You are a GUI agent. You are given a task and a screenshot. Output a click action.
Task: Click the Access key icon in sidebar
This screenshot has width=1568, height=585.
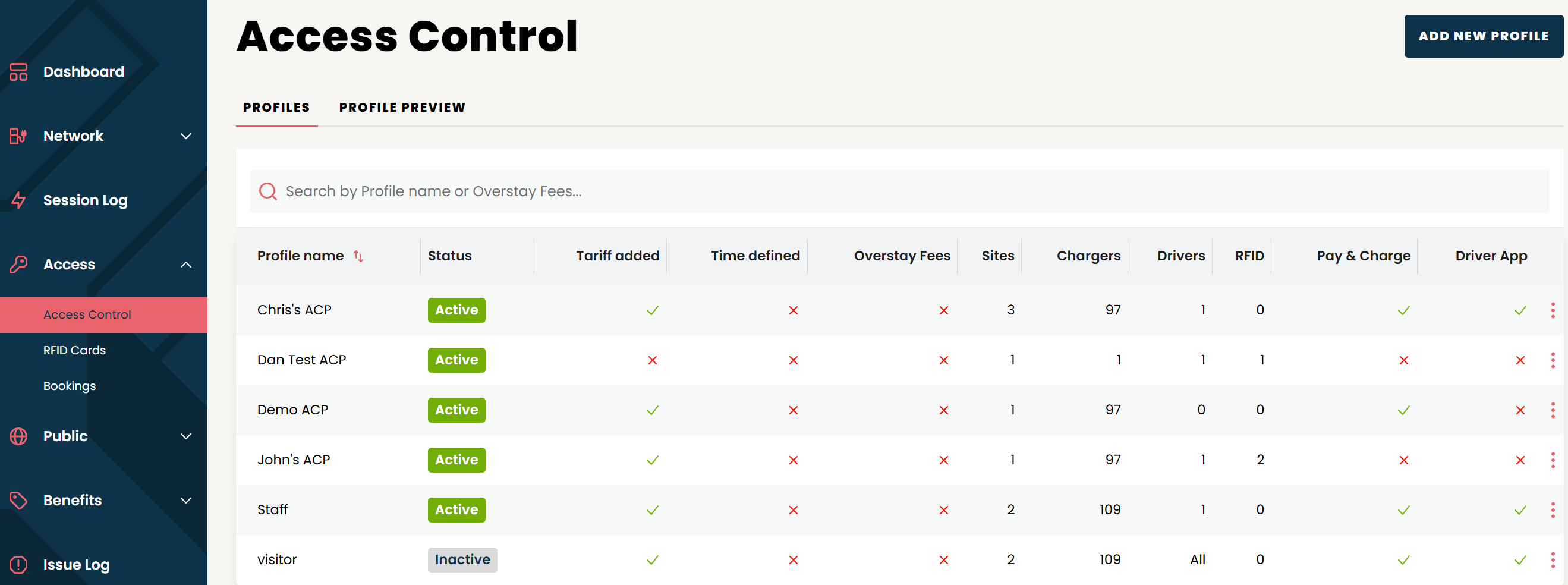coord(18,264)
